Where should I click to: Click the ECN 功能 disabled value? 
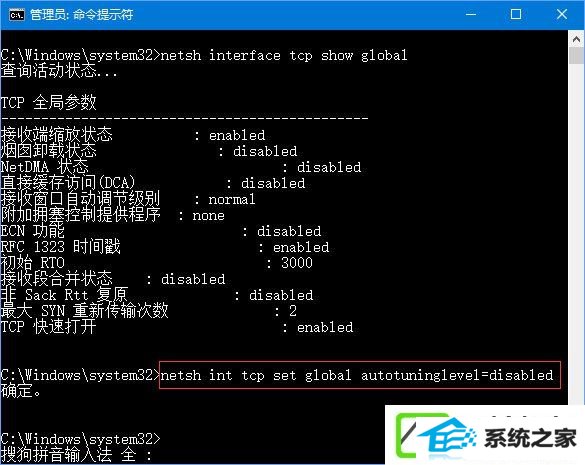pyautogui.click(x=289, y=231)
